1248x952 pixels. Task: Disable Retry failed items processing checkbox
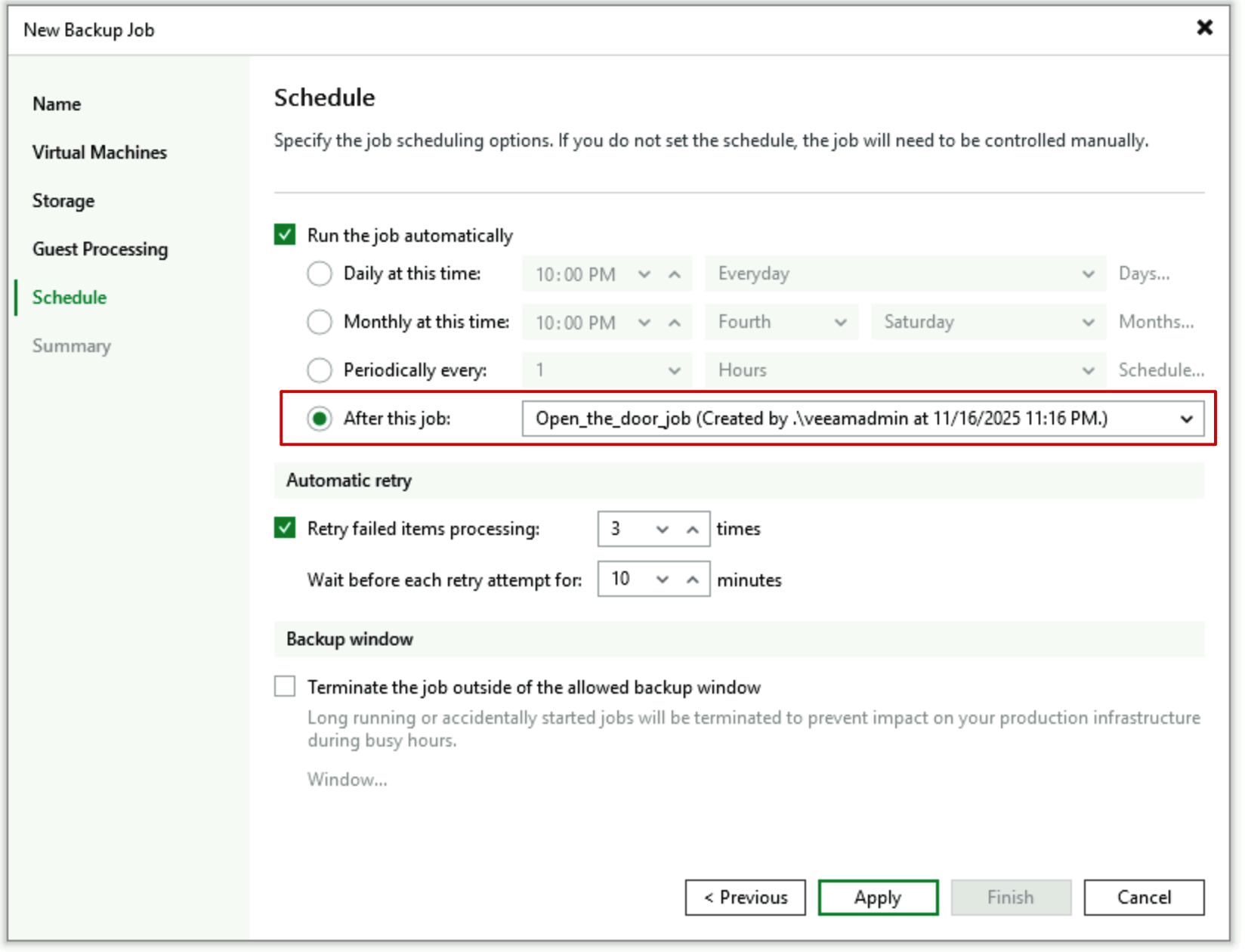coord(285,528)
